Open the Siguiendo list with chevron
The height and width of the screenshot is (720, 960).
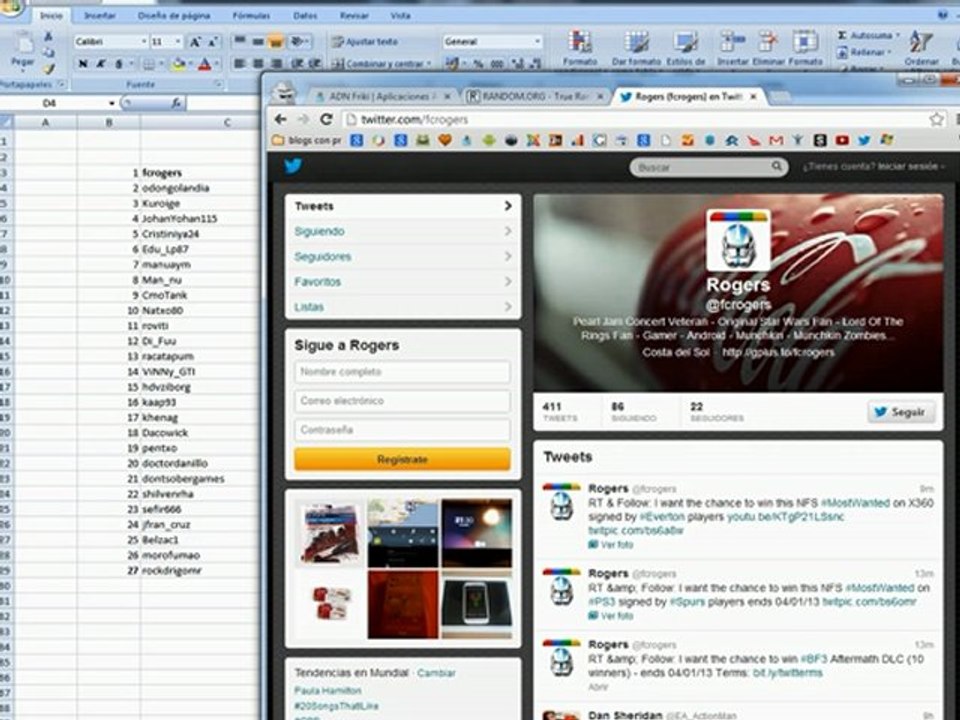click(x=403, y=231)
